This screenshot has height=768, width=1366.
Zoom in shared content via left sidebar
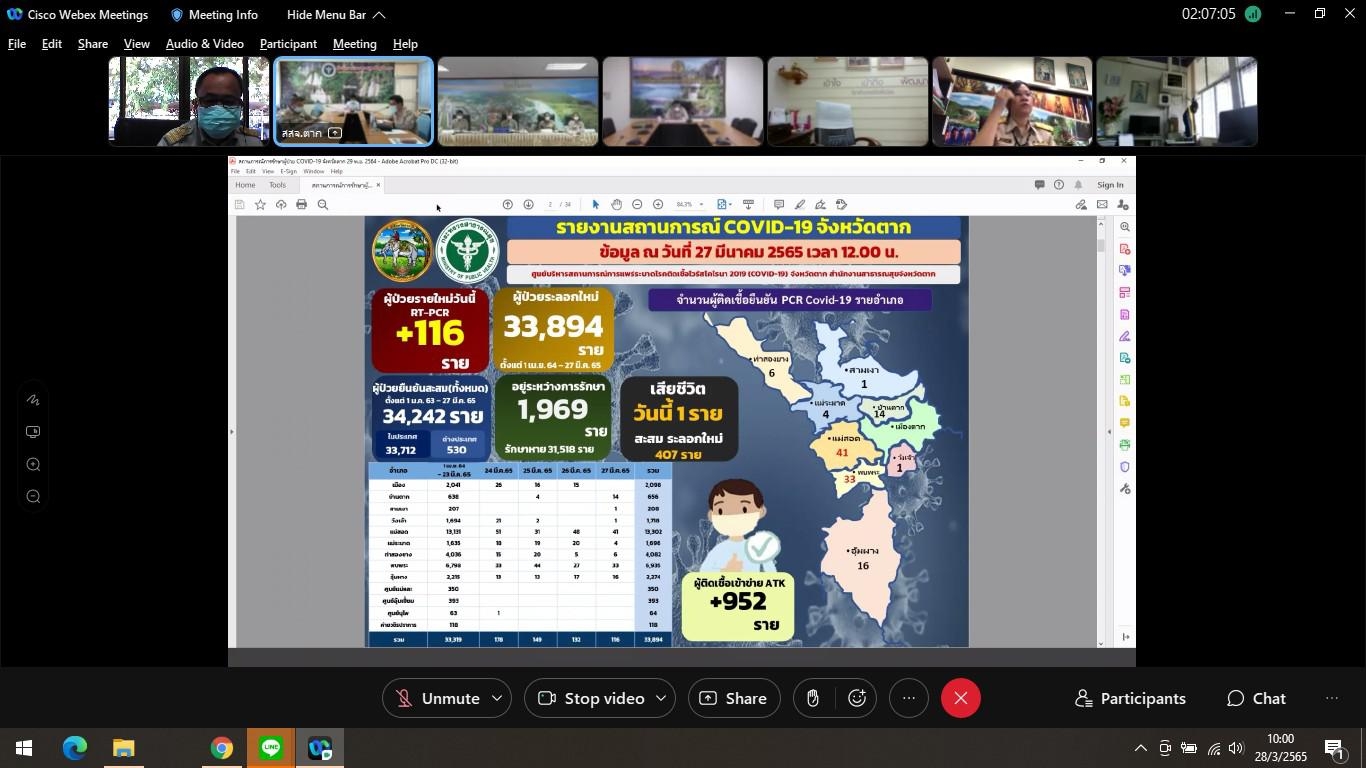coord(33,464)
